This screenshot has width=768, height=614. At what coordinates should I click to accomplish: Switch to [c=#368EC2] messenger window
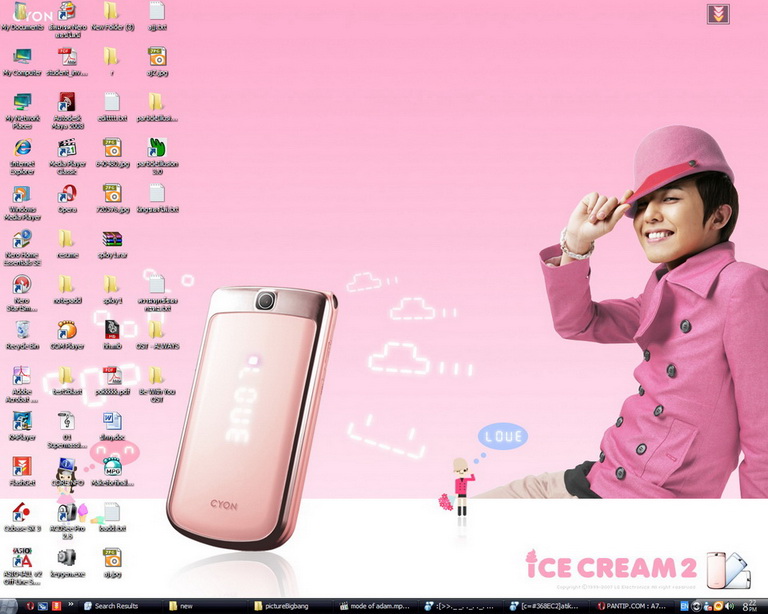[546, 606]
